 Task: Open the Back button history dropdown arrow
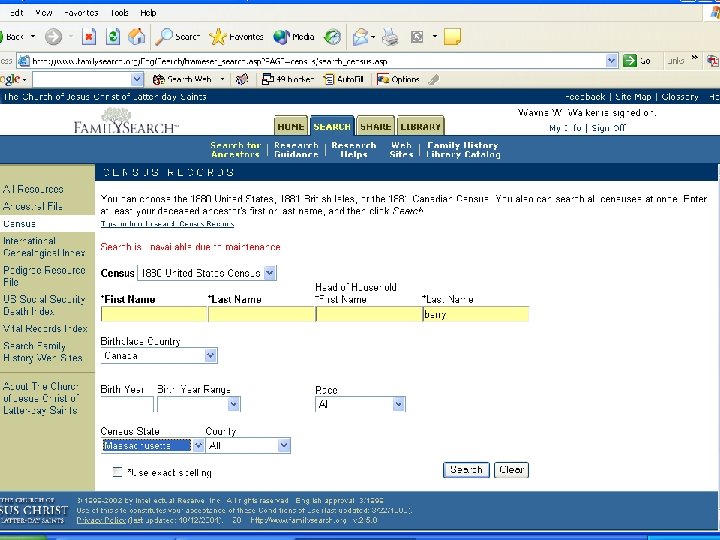pyautogui.click(x=33, y=37)
